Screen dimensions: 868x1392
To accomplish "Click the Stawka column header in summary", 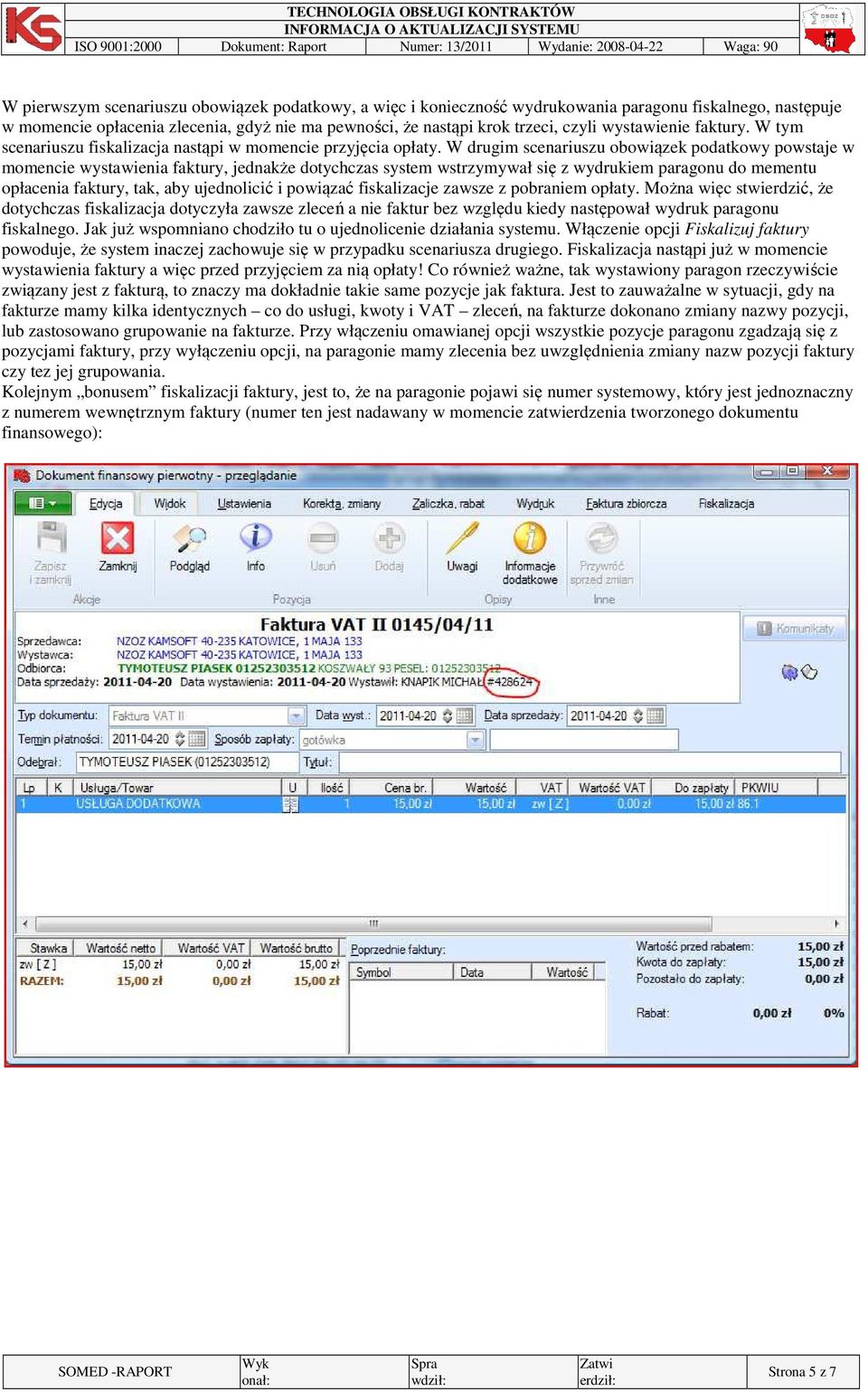I will tap(46, 948).
